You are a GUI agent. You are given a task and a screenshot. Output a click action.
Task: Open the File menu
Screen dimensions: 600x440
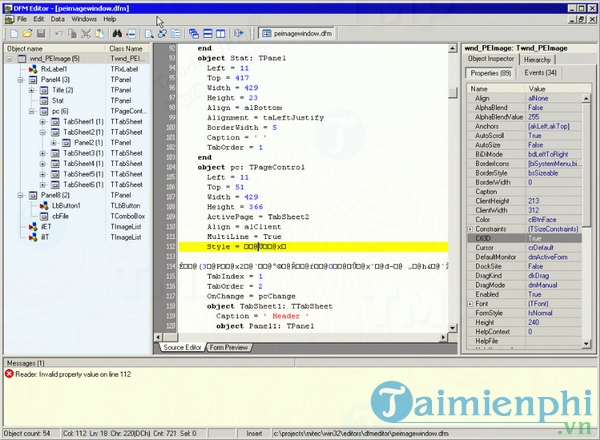click(x=22, y=19)
